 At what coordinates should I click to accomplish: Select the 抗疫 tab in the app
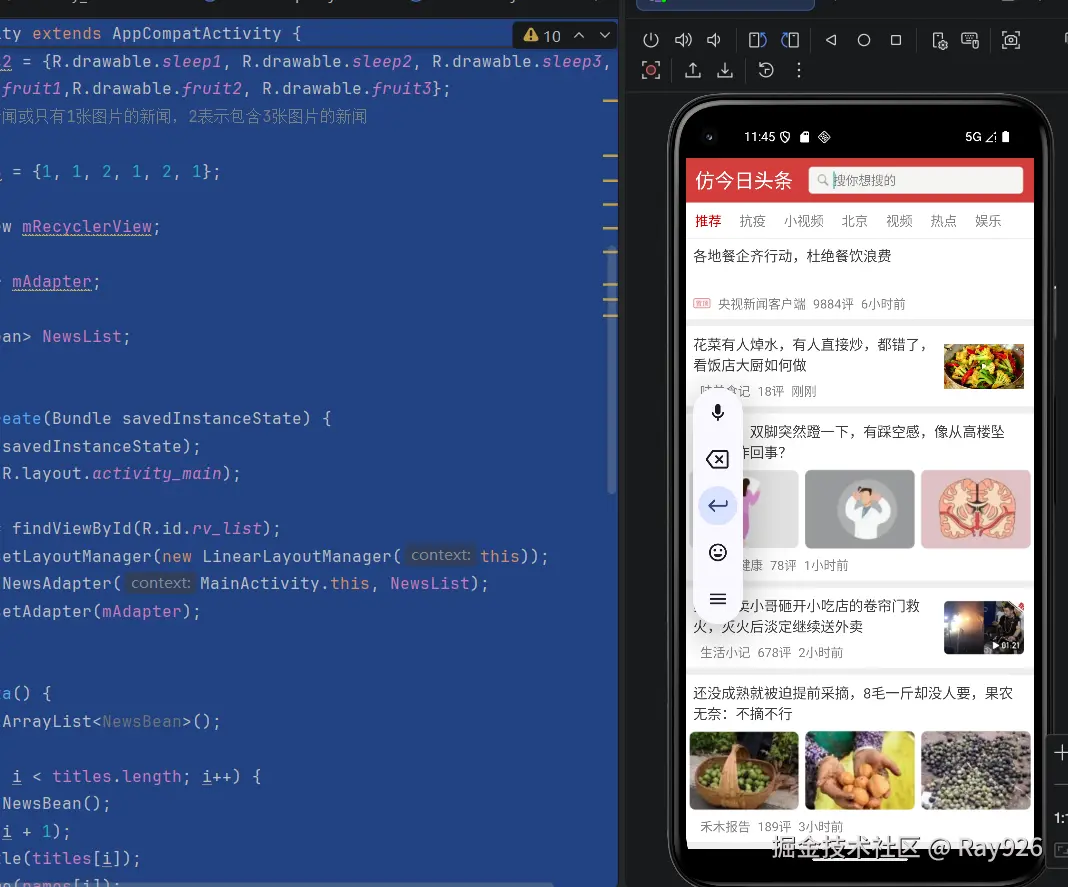(x=753, y=221)
